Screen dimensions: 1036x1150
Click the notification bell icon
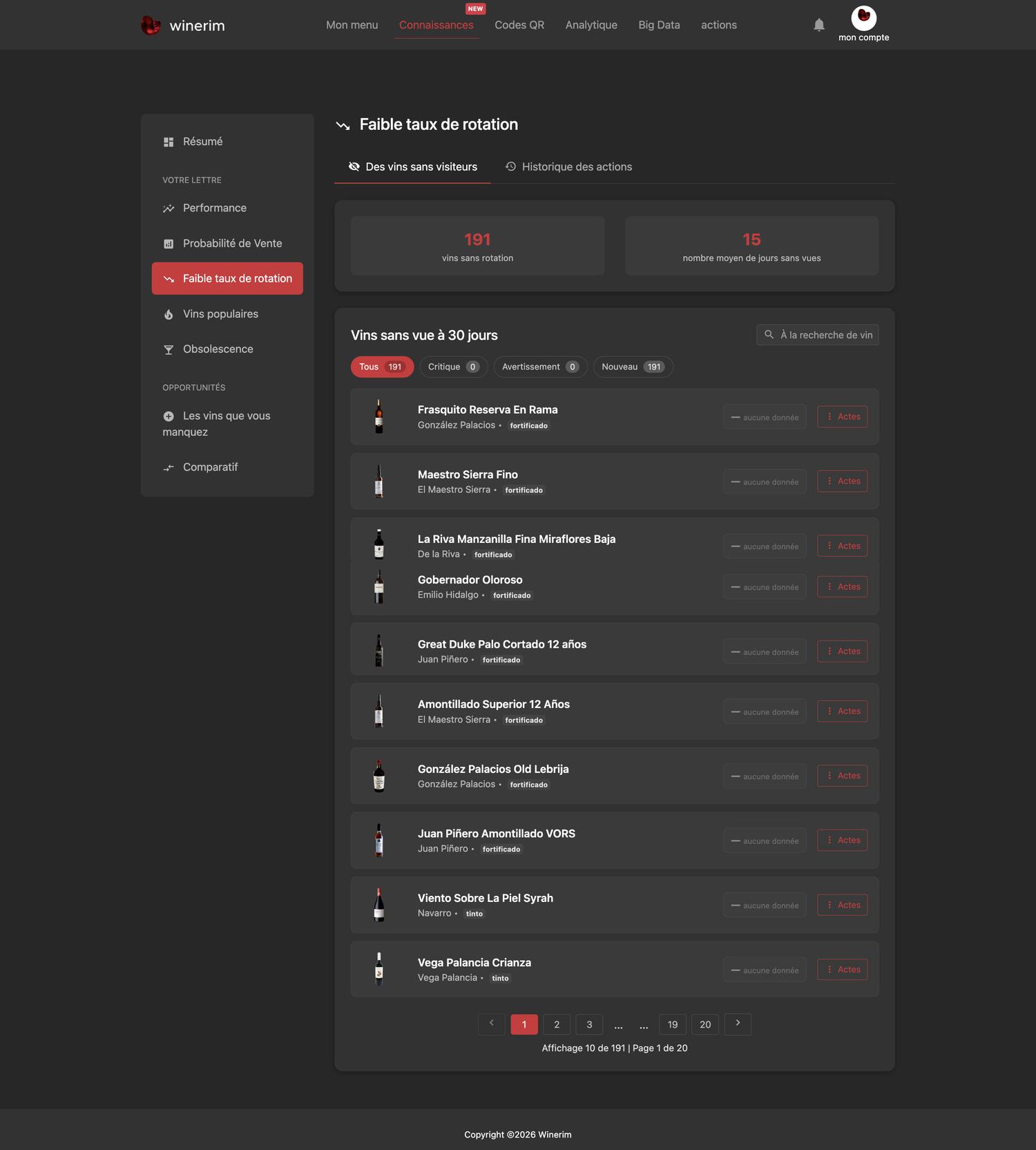click(819, 25)
